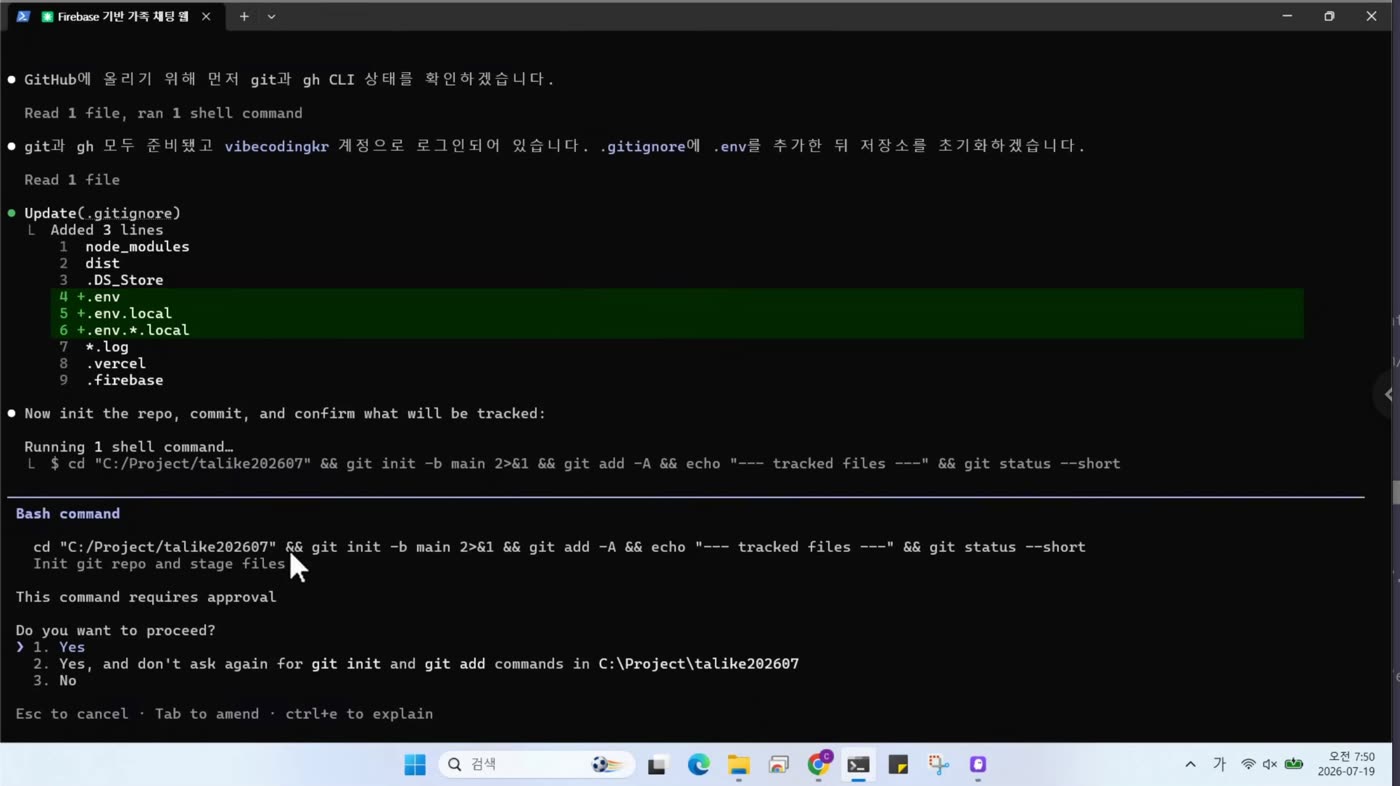This screenshot has width=1400, height=786.
Task: Click the 'node_modules' line
Action: pos(137,246)
